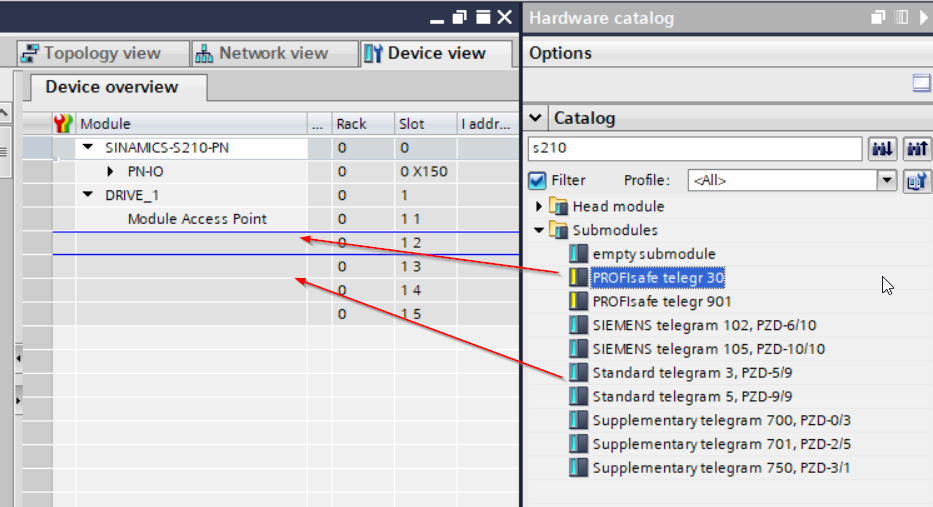
Task: Restore down the device editor window
Action: tap(459, 18)
